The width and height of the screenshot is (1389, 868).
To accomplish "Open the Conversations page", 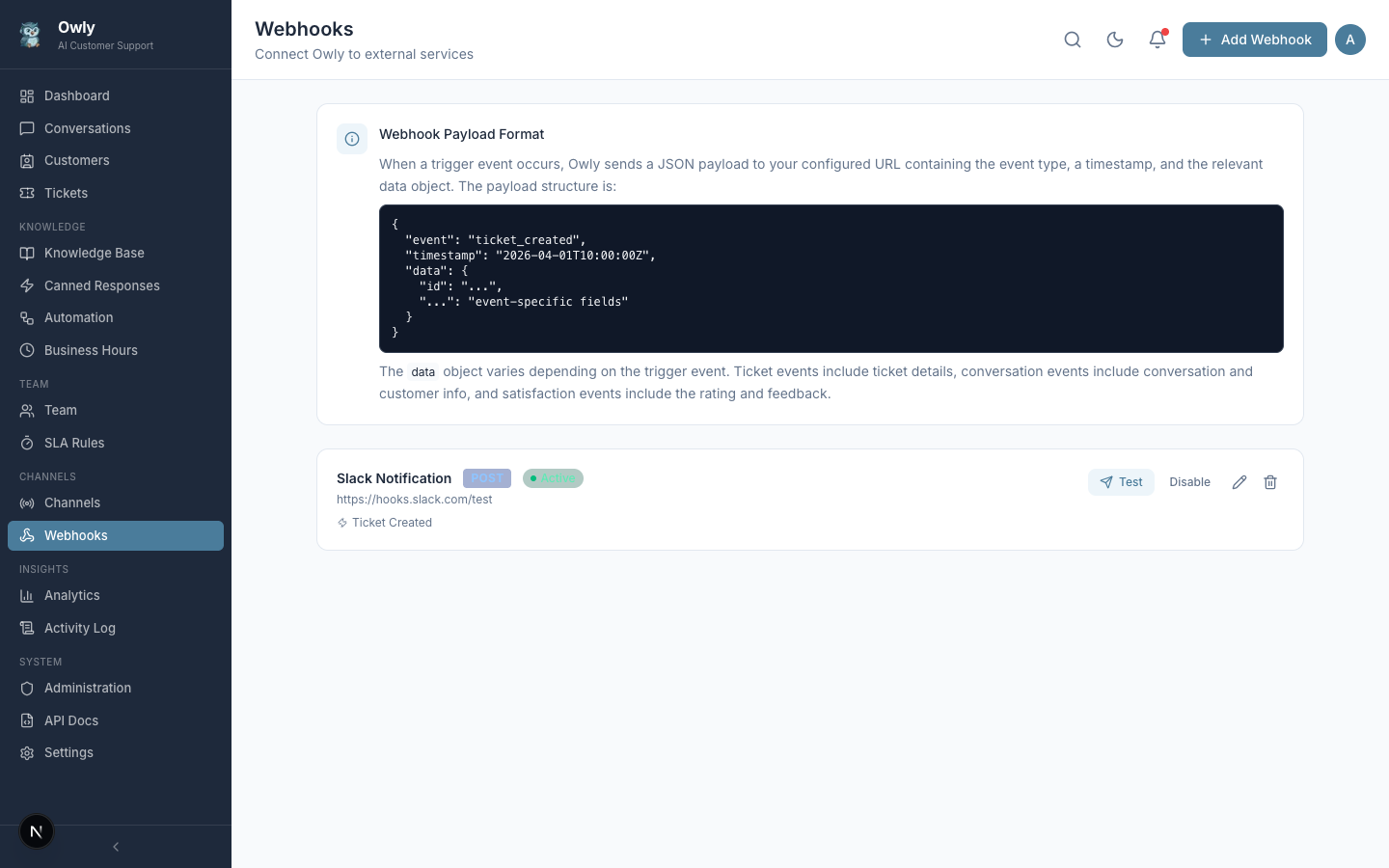I will coord(87,128).
